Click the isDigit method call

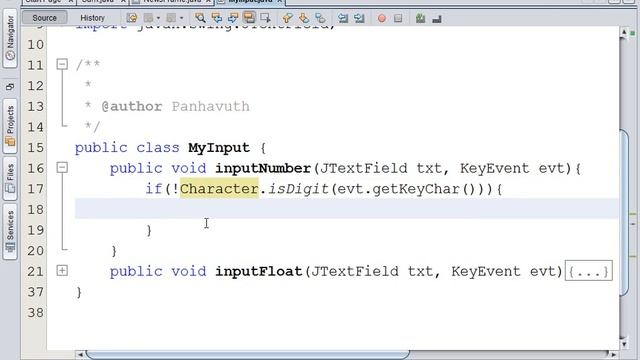click(298, 189)
